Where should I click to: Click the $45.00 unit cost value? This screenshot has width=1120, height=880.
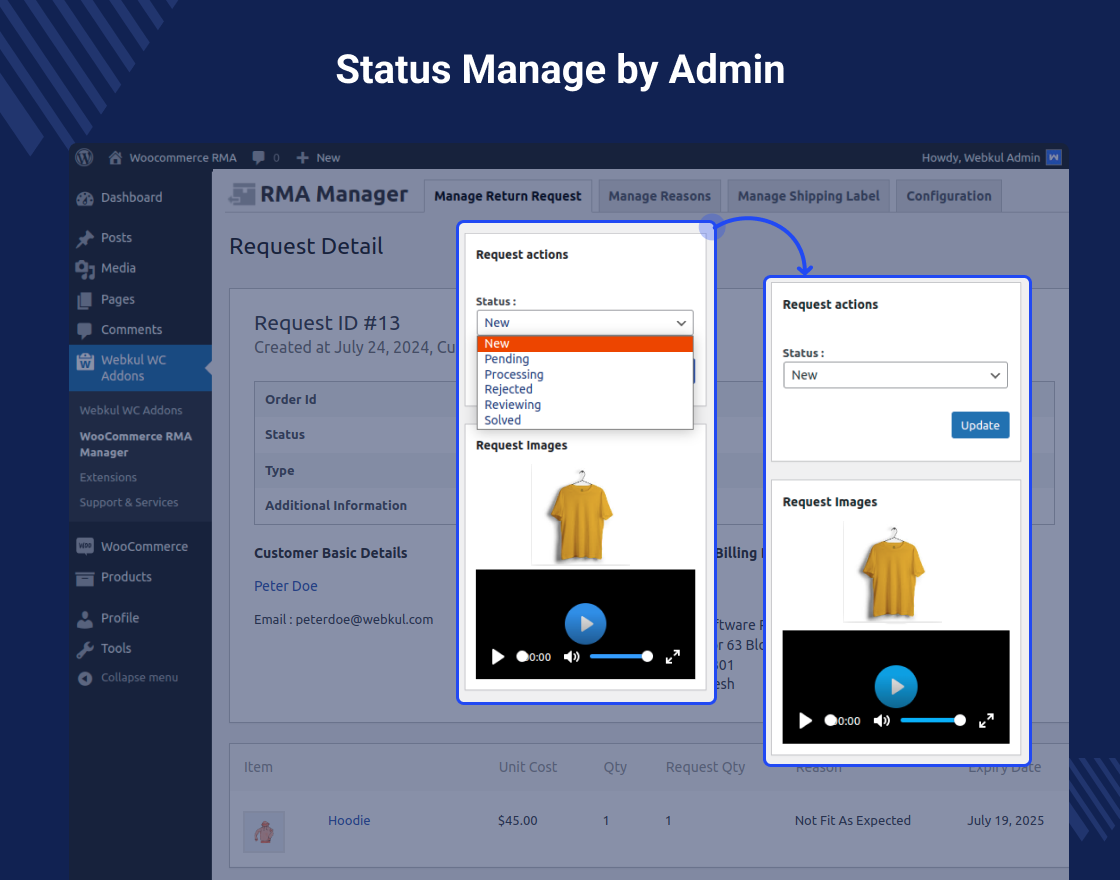[x=518, y=821]
